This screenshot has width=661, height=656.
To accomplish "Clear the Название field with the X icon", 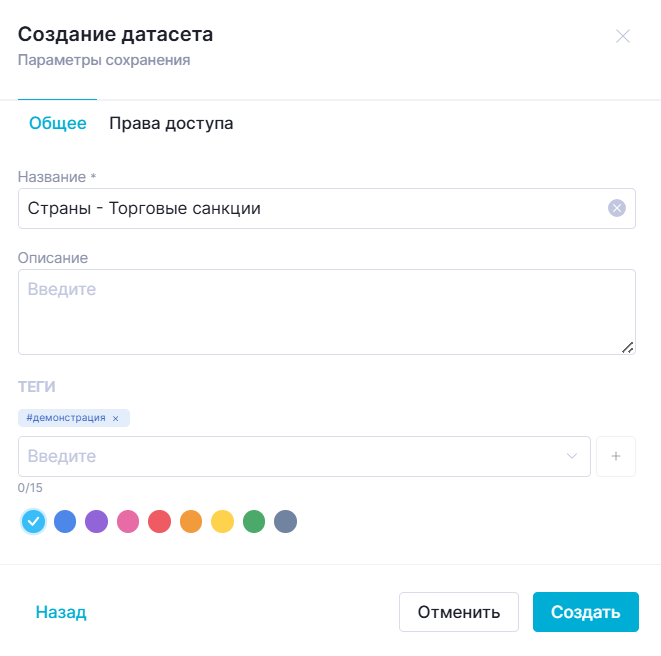I will (x=617, y=208).
